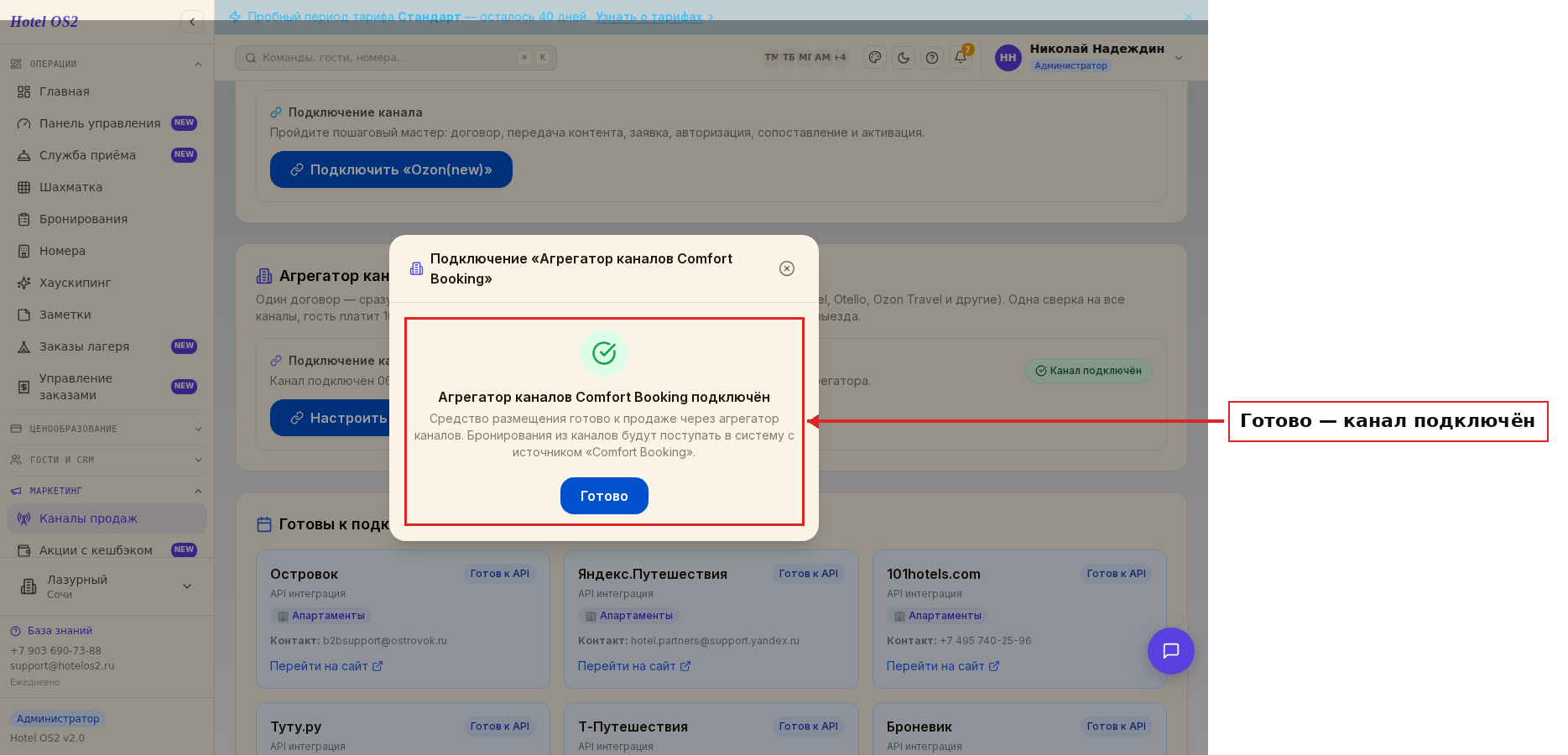Click the Готово button in dialog
This screenshot has height=755, width=1568.
(604, 496)
